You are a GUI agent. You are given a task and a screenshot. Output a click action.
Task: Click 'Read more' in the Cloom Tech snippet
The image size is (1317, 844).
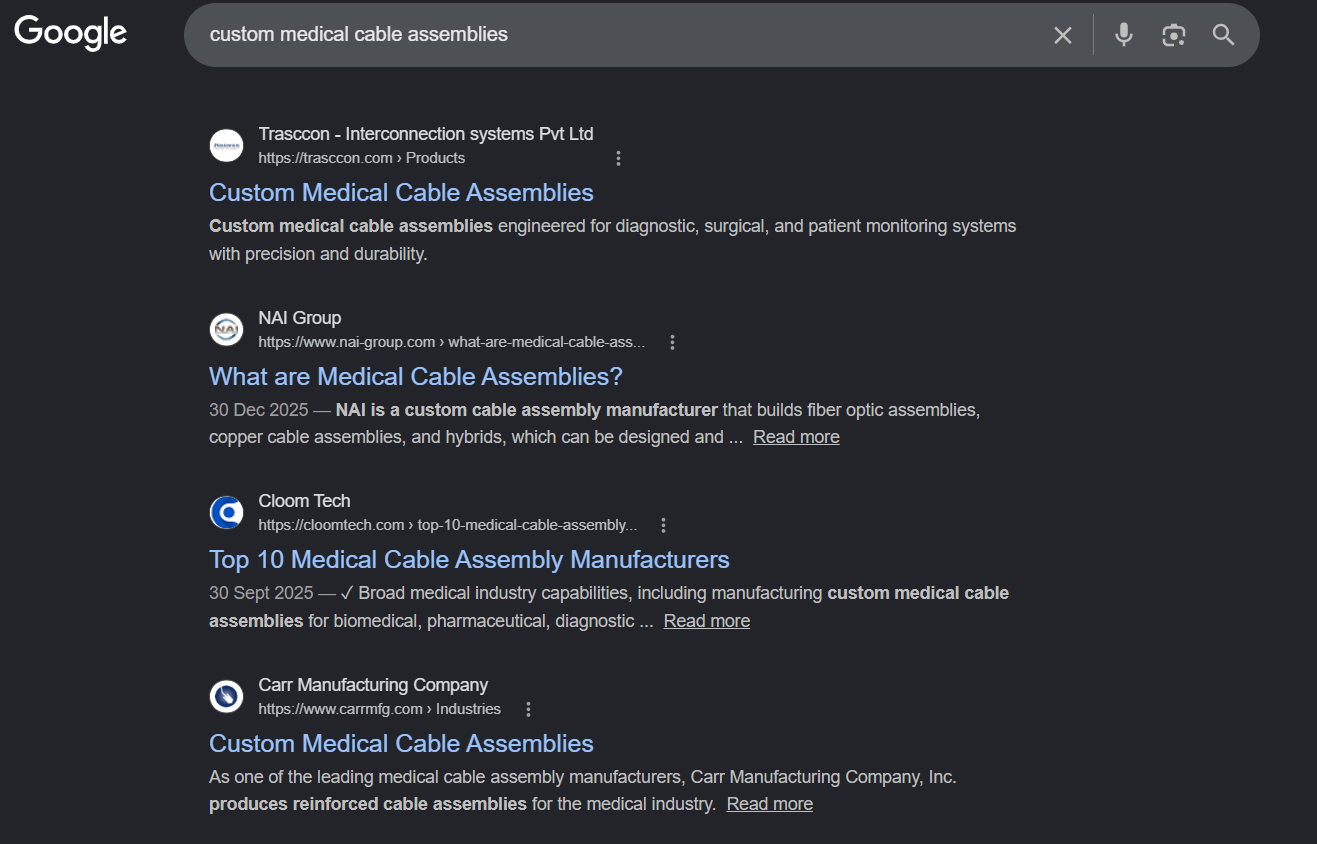[707, 621]
